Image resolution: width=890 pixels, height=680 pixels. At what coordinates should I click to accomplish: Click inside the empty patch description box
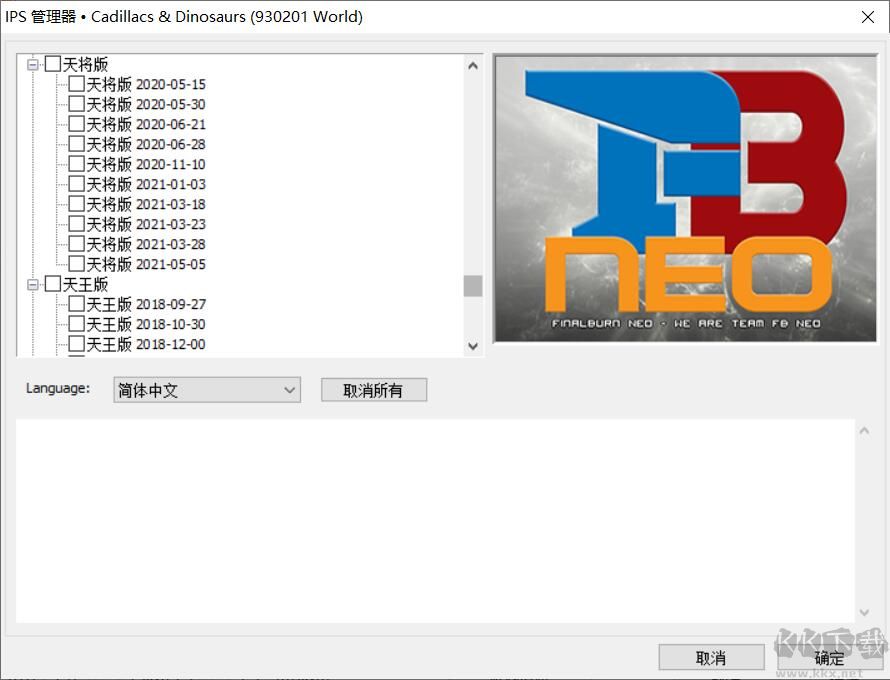pos(435,521)
